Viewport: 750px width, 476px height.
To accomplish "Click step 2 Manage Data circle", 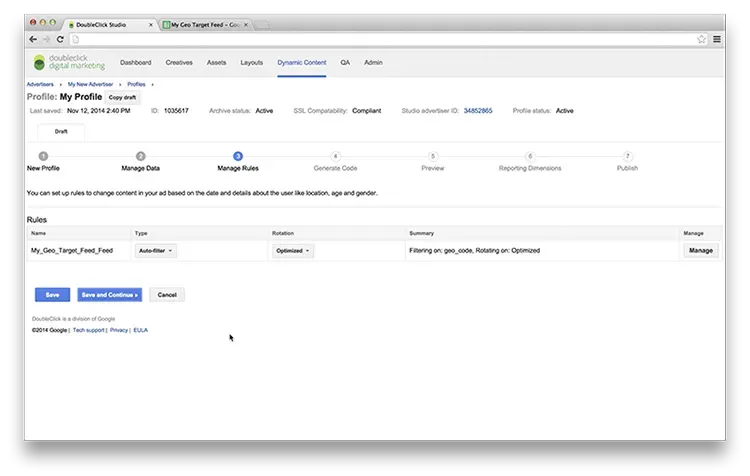I will tap(140, 156).
